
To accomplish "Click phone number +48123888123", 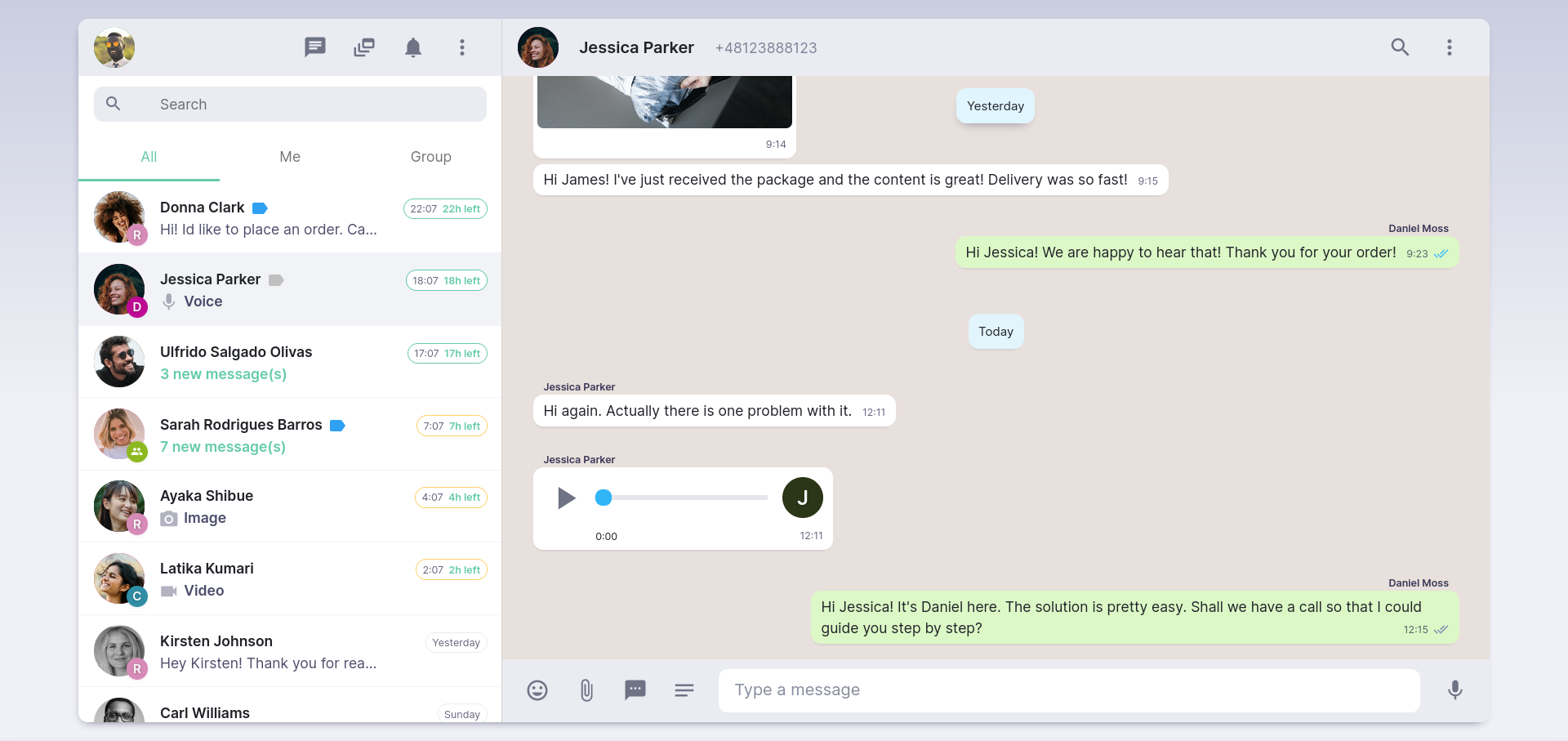I will pyautogui.click(x=766, y=48).
